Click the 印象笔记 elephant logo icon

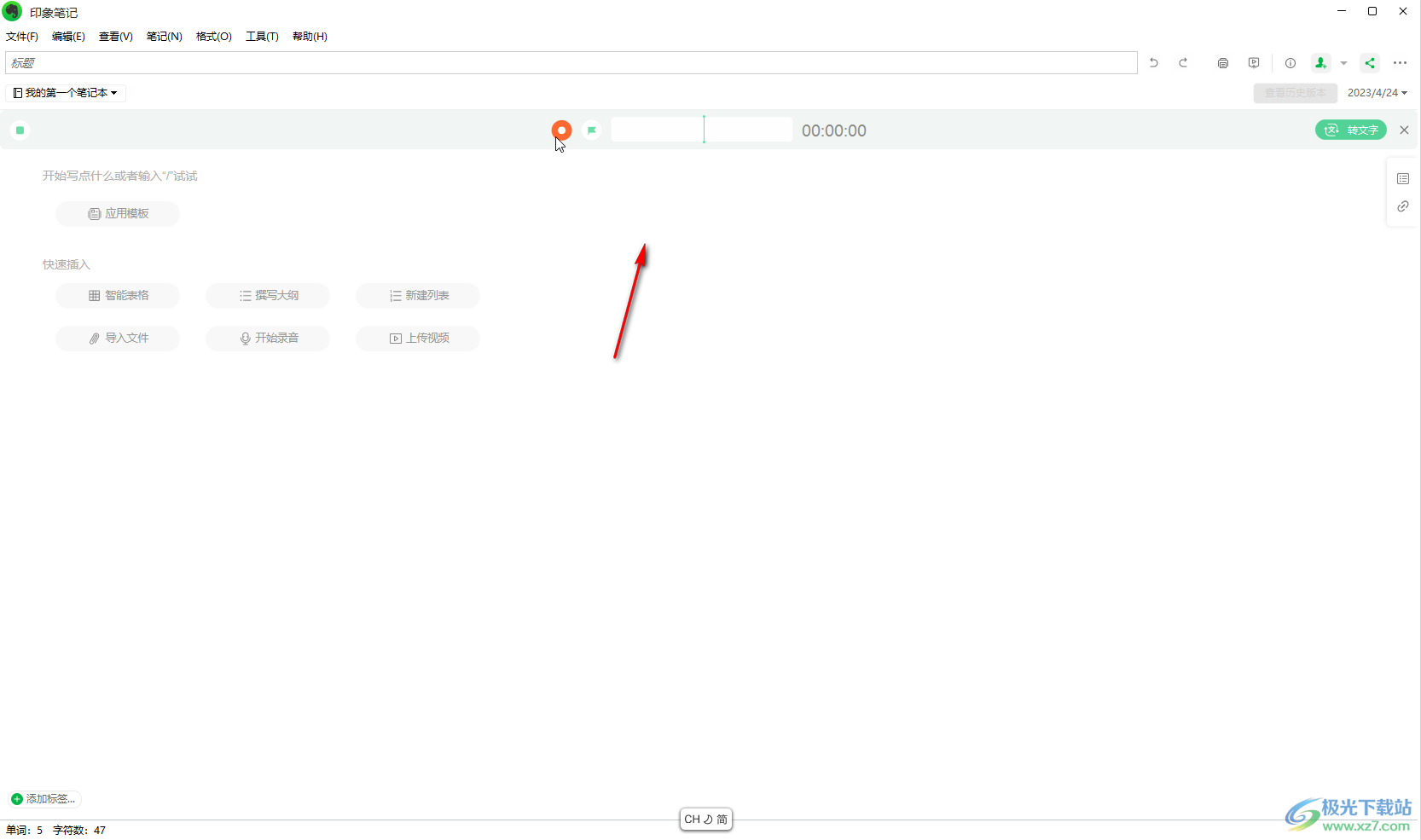(12, 11)
